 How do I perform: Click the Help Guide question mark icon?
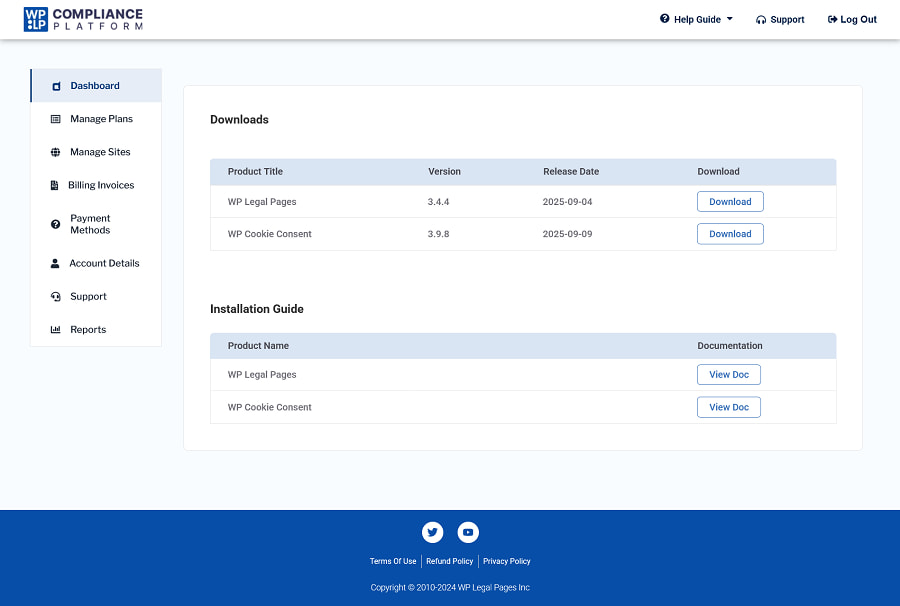coord(665,19)
